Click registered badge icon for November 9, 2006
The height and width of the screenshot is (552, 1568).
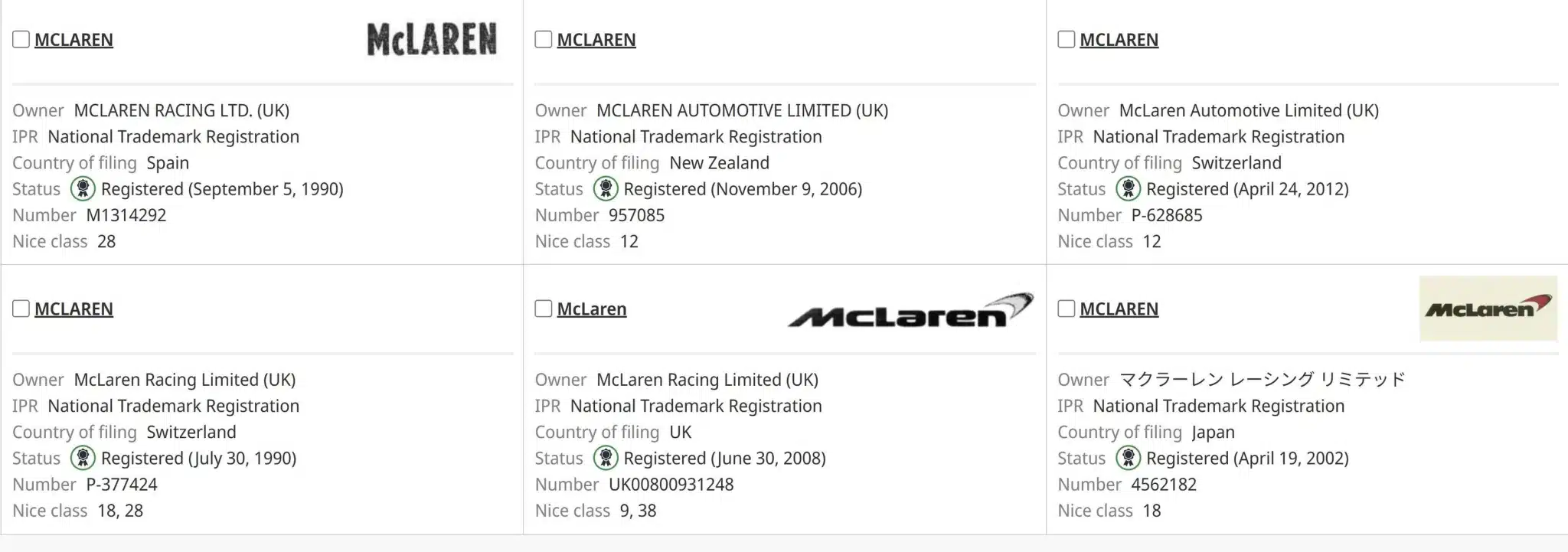(606, 188)
